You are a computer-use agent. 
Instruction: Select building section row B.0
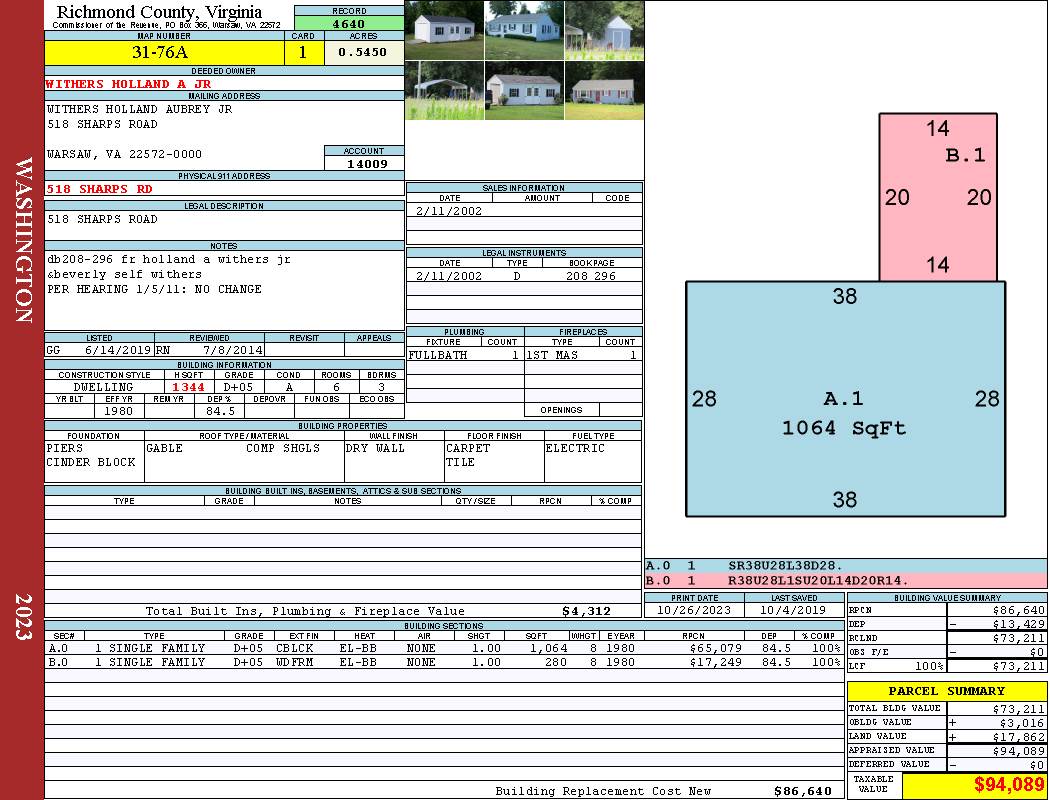click(445, 662)
